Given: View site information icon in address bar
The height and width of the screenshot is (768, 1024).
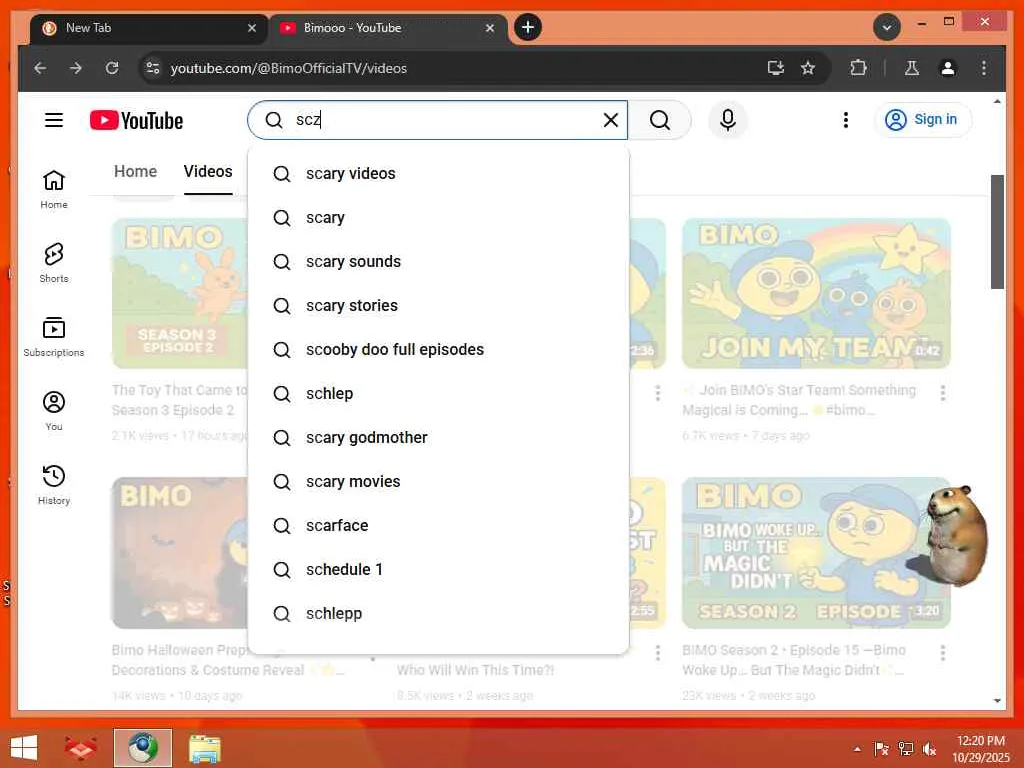Looking at the screenshot, I should 153,68.
